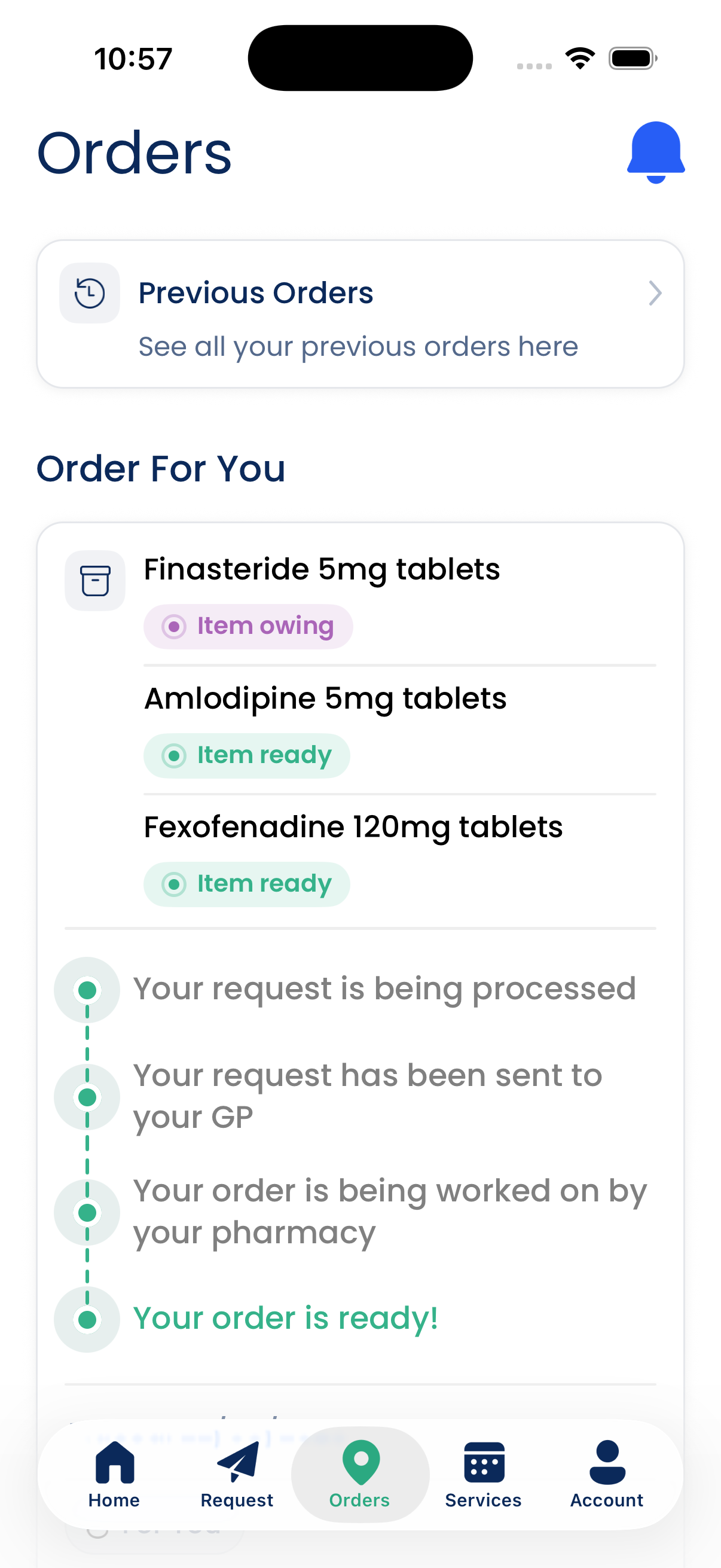This screenshot has height=1568, width=721.
Task: Tap the blue notification bell icon
Action: click(x=655, y=152)
